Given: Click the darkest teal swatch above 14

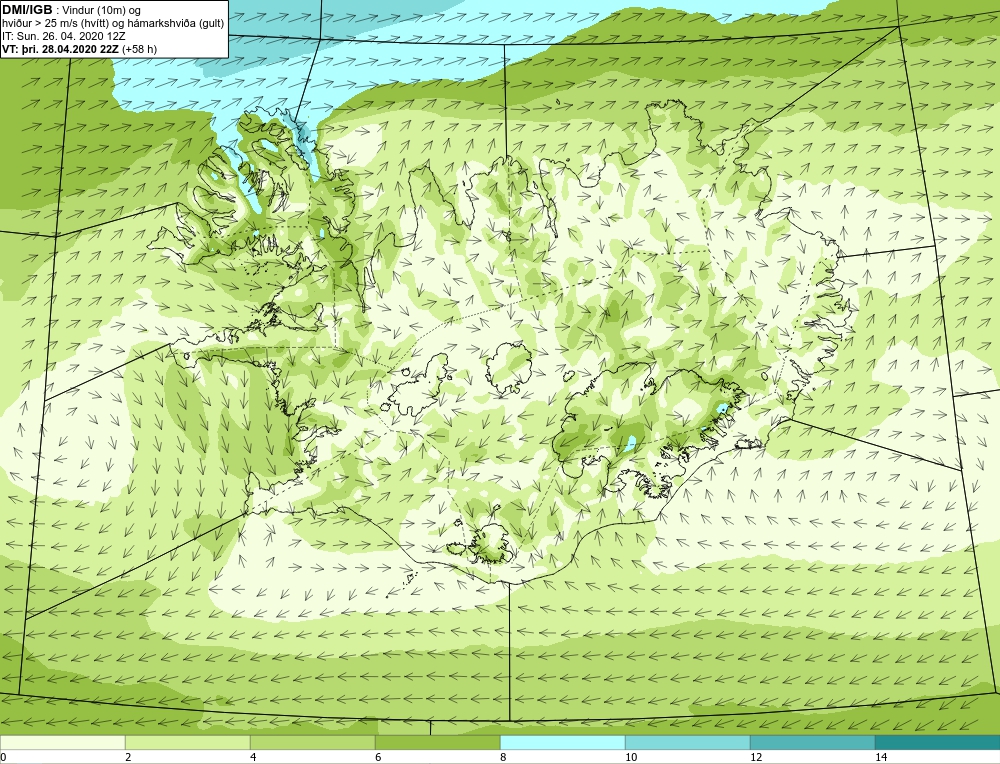Looking at the screenshot, I should (x=938, y=742).
